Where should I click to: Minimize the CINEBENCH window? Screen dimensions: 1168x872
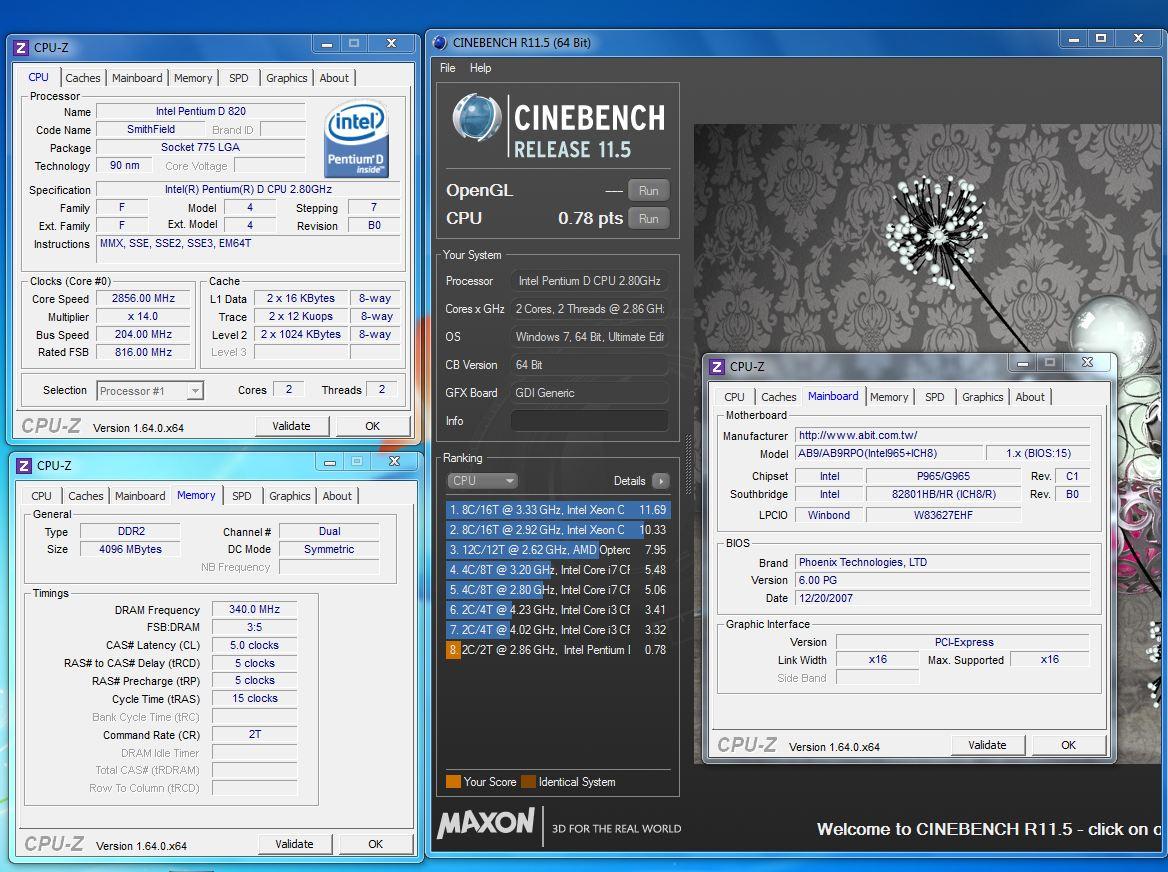click(x=1073, y=39)
